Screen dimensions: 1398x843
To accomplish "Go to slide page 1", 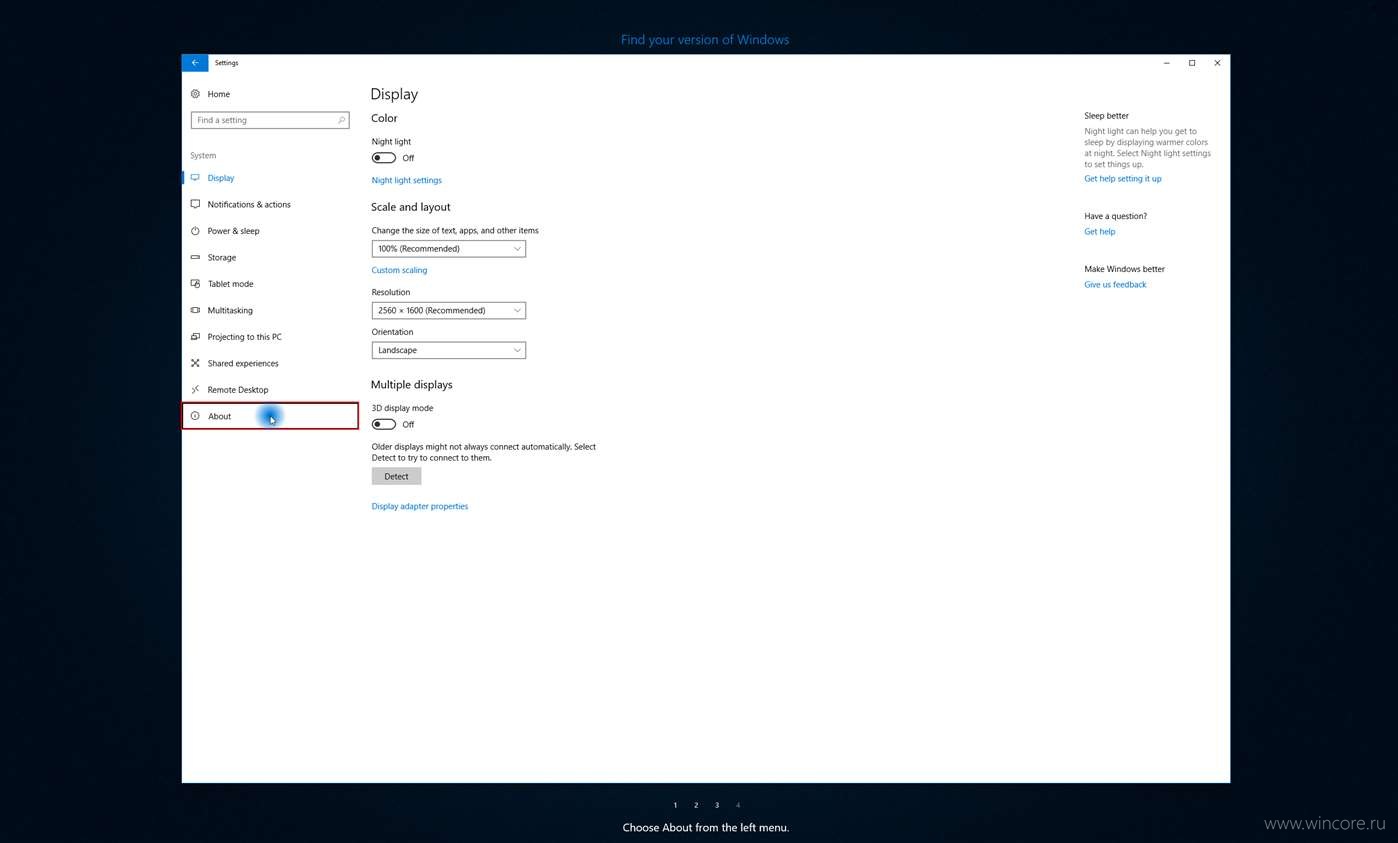I will tap(675, 805).
